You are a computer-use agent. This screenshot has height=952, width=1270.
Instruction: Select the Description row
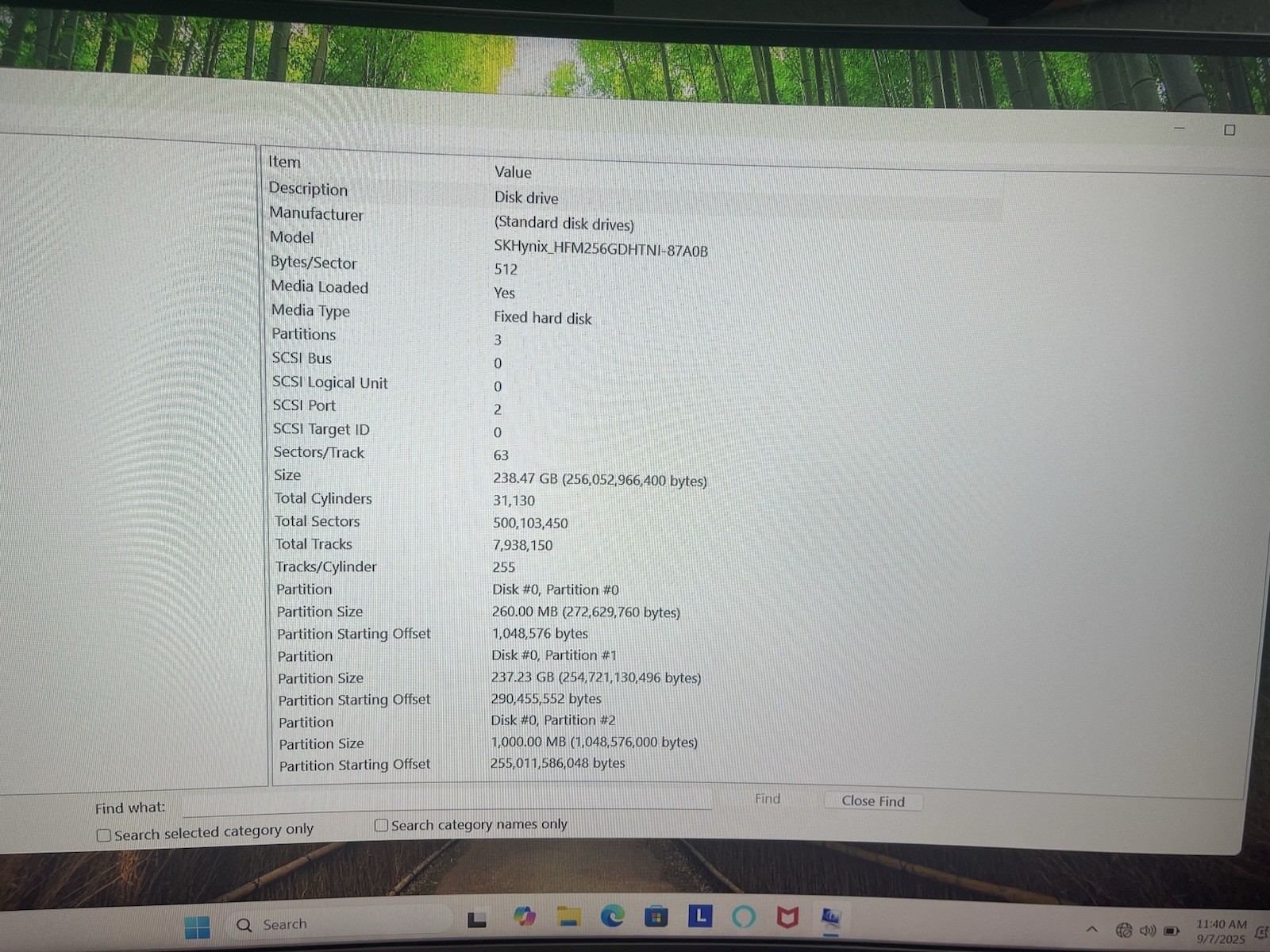tap(308, 189)
